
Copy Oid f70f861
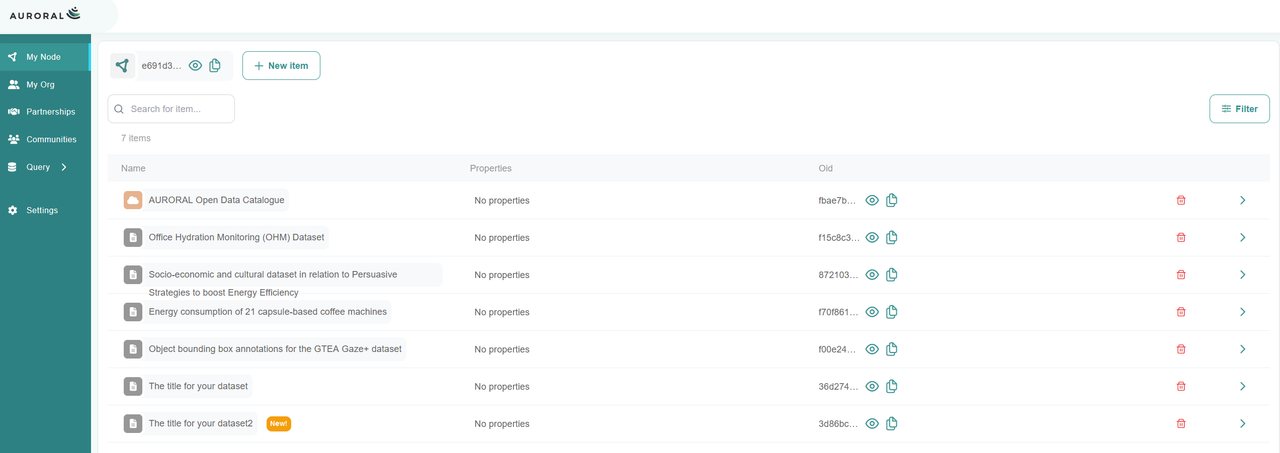891,312
